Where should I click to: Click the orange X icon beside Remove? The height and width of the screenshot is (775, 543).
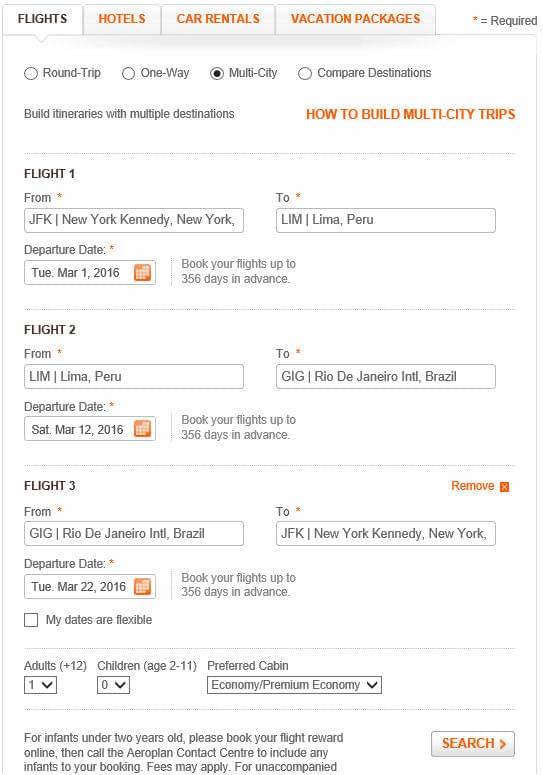click(504, 487)
